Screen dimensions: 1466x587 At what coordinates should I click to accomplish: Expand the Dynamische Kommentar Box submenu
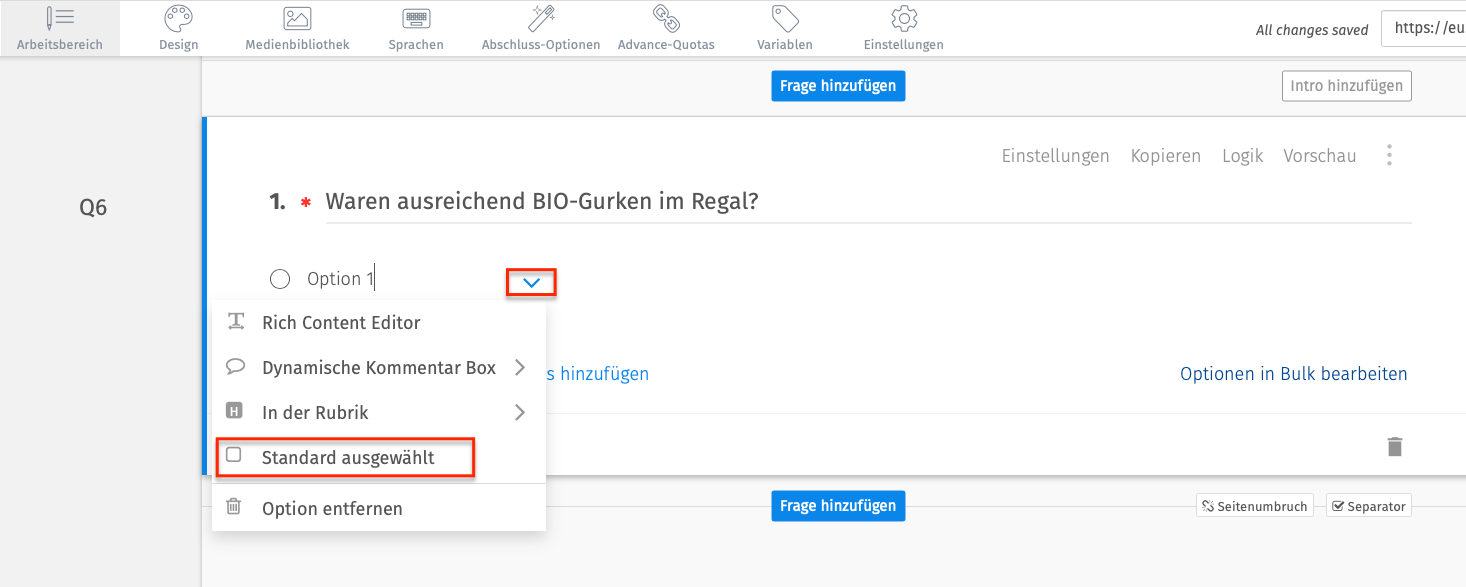pos(378,367)
